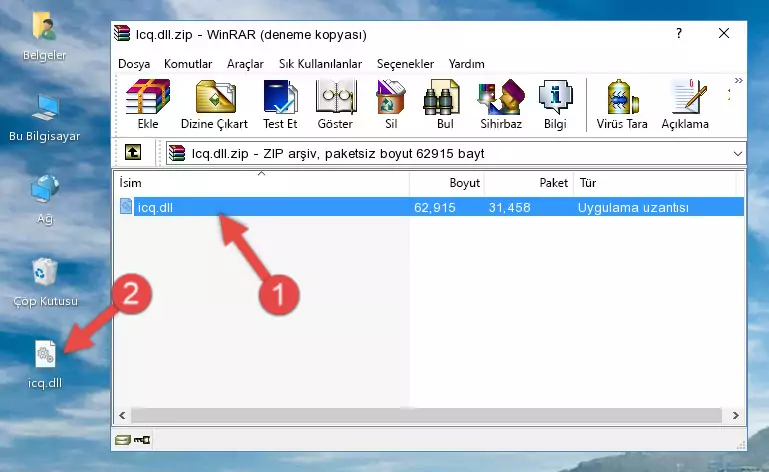
Task: Close the WinRAR window
Action: [724, 33]
